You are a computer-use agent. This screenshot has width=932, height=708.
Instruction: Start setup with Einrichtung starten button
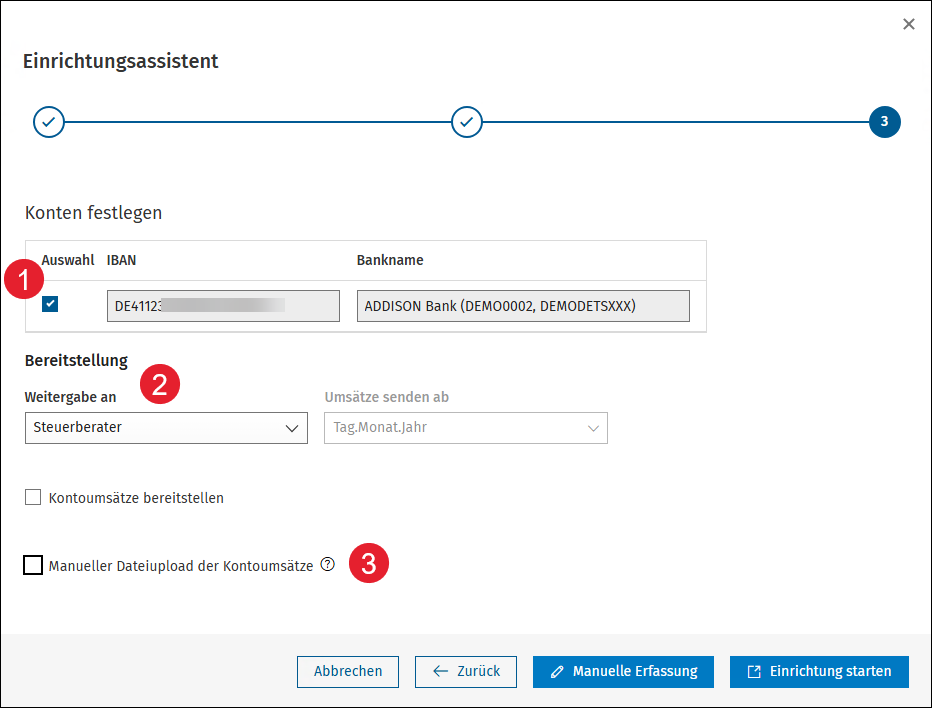[819, 672]
